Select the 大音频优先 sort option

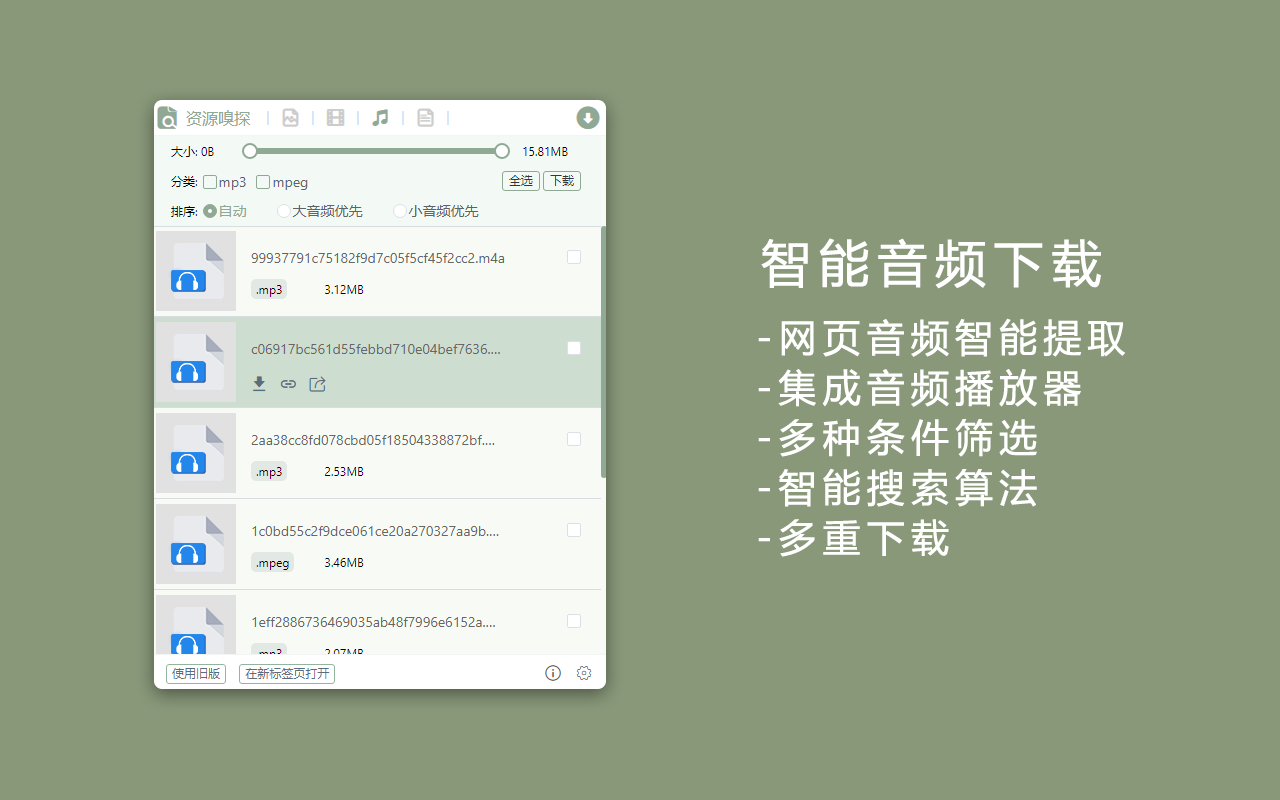[x=284, y=211]
